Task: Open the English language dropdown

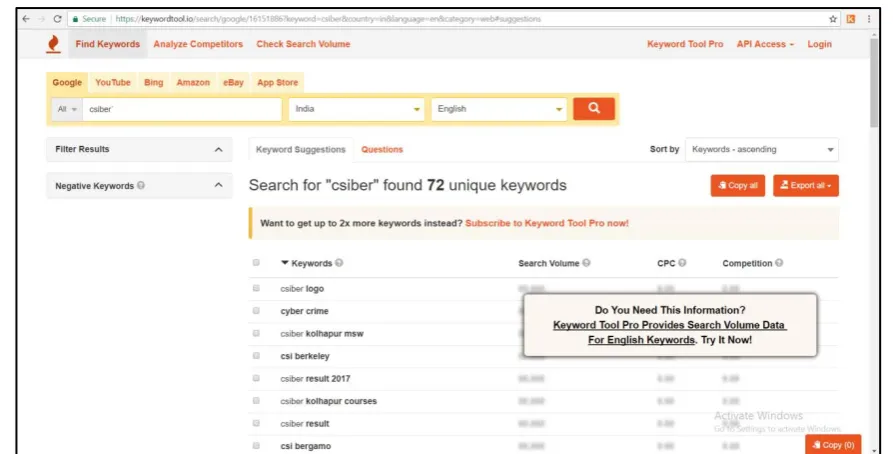Action: tap(499, 109)
